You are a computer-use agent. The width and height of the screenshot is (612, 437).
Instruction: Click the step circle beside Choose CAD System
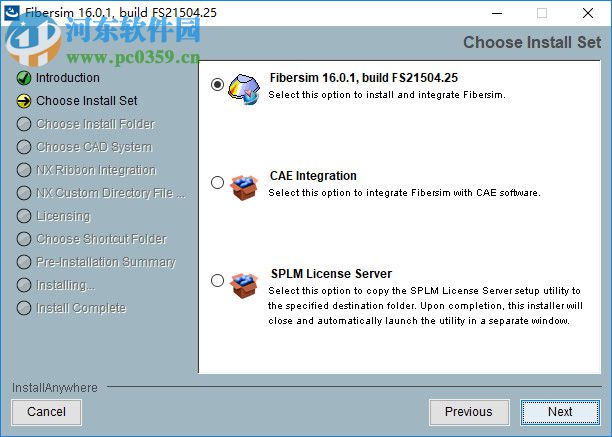click(24, 147)
